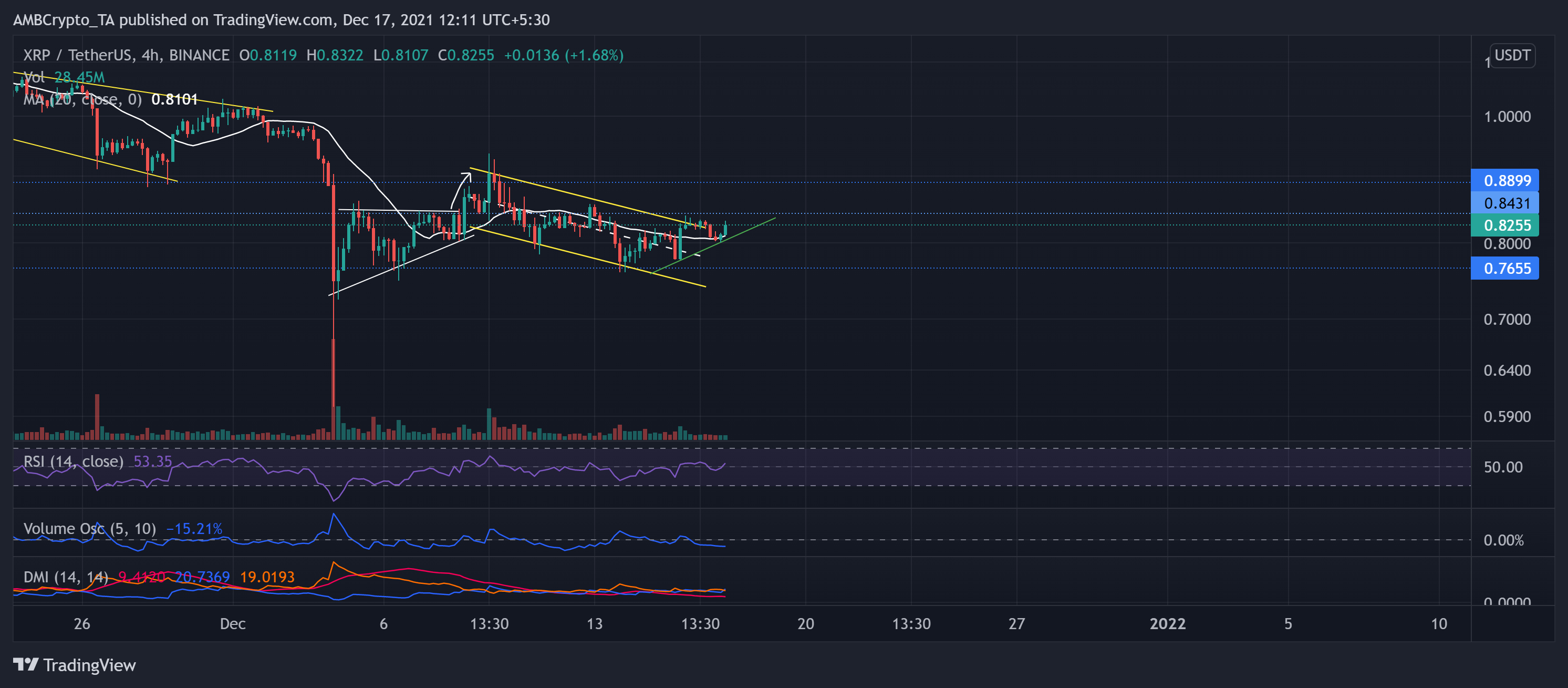Click the 10 date label on time axis
This screenshot has width=1568, height=688.
(1439, 623)
